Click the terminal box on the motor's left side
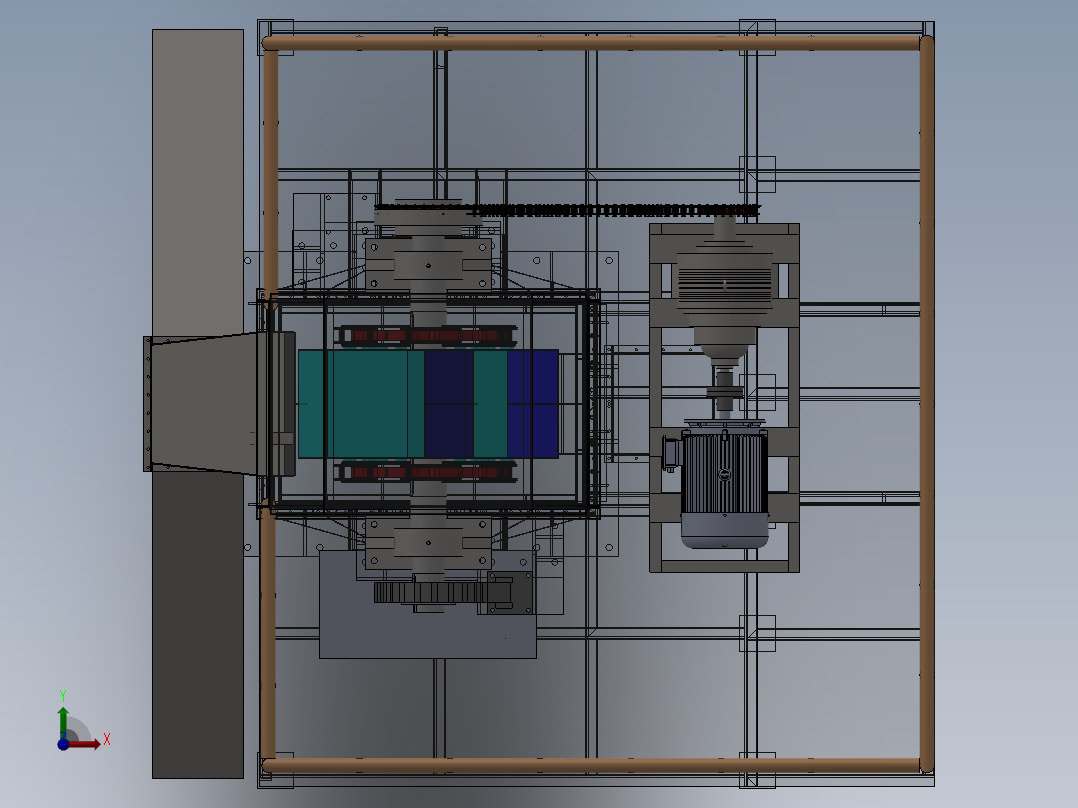 (x=670, y=452)
